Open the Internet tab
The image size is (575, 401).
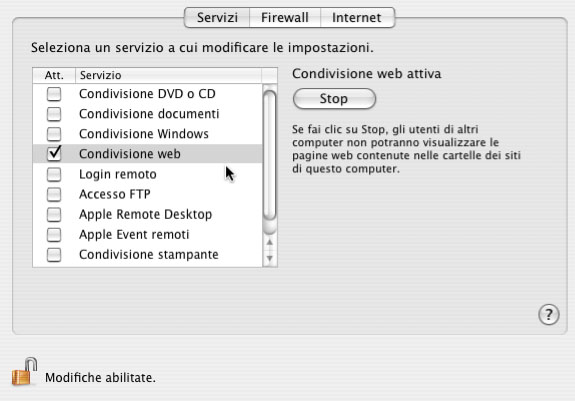[x=357, y=18]
